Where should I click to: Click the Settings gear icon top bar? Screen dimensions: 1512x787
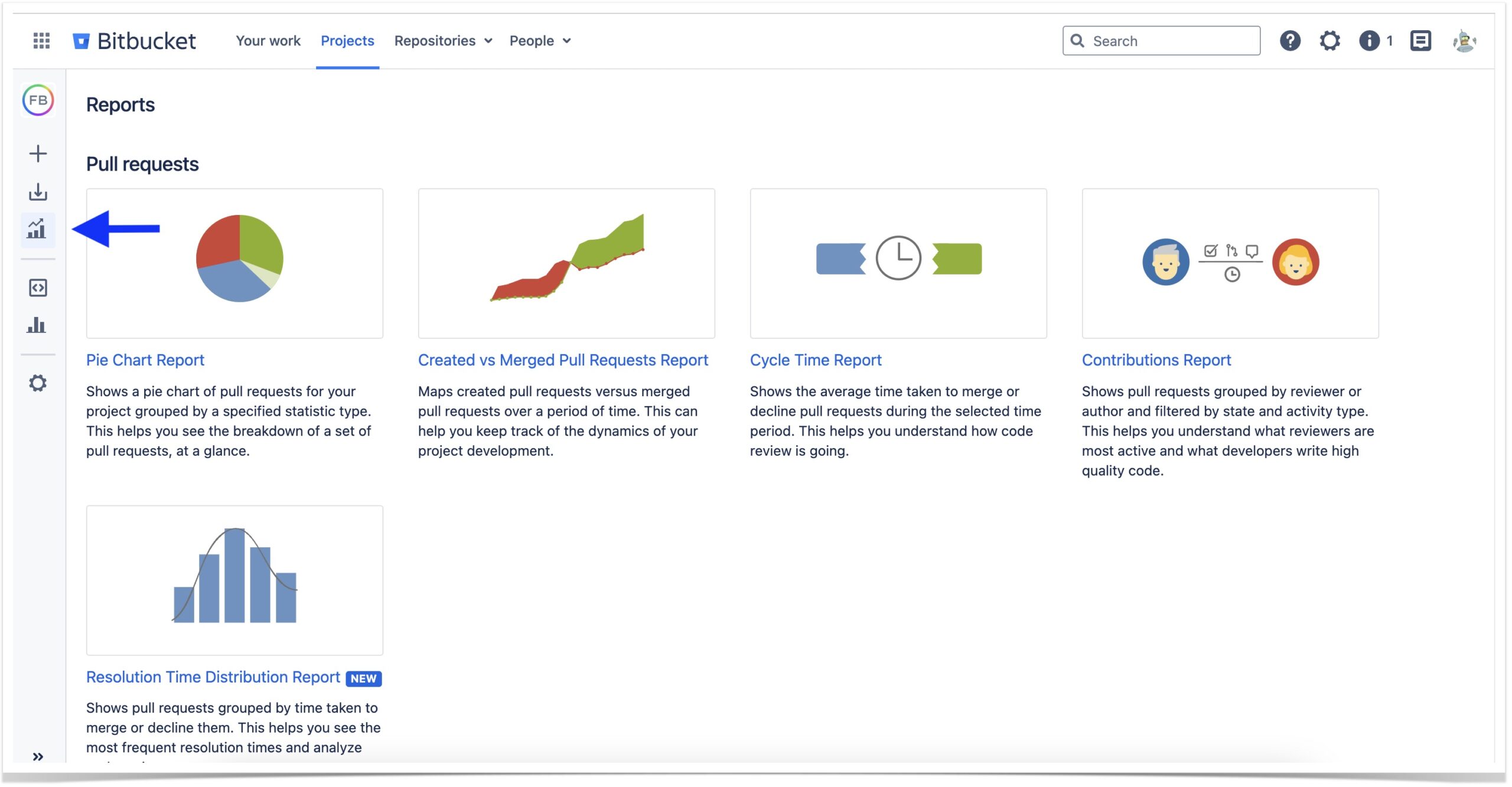(x=1330, y=40)
